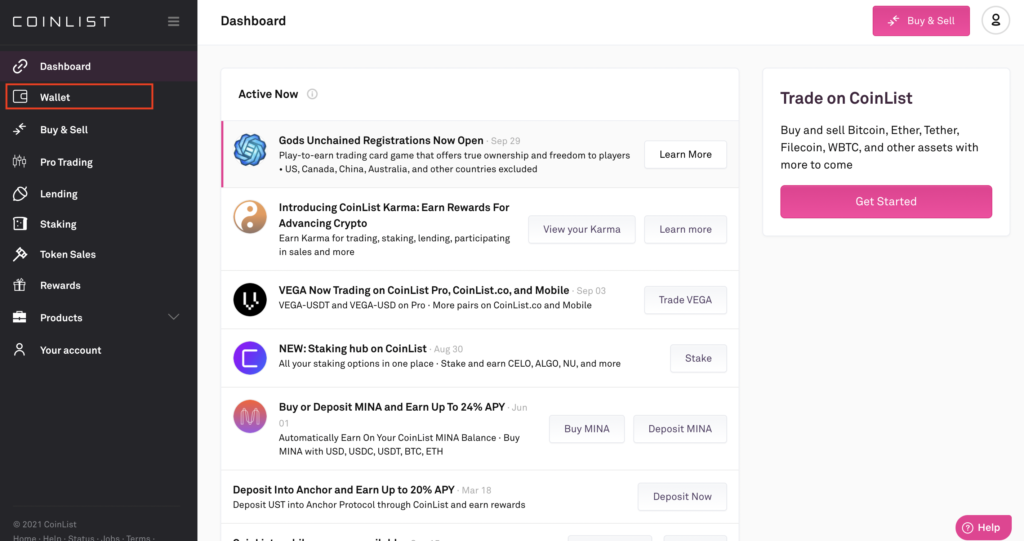1024x541 pixels.
Task: Click the Staking hub purple C icon
Action: point(250,358)
